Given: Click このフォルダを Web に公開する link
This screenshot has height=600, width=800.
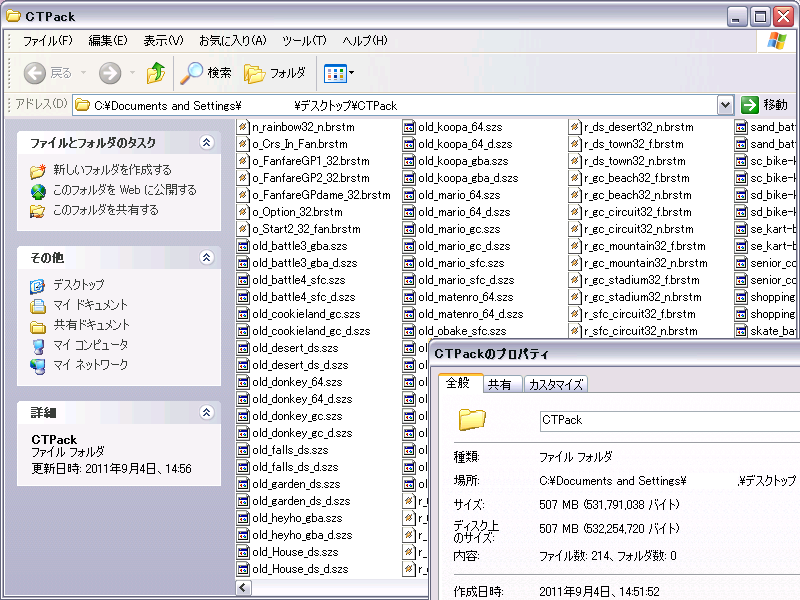Looking at the screenshot, I should 124,190.
